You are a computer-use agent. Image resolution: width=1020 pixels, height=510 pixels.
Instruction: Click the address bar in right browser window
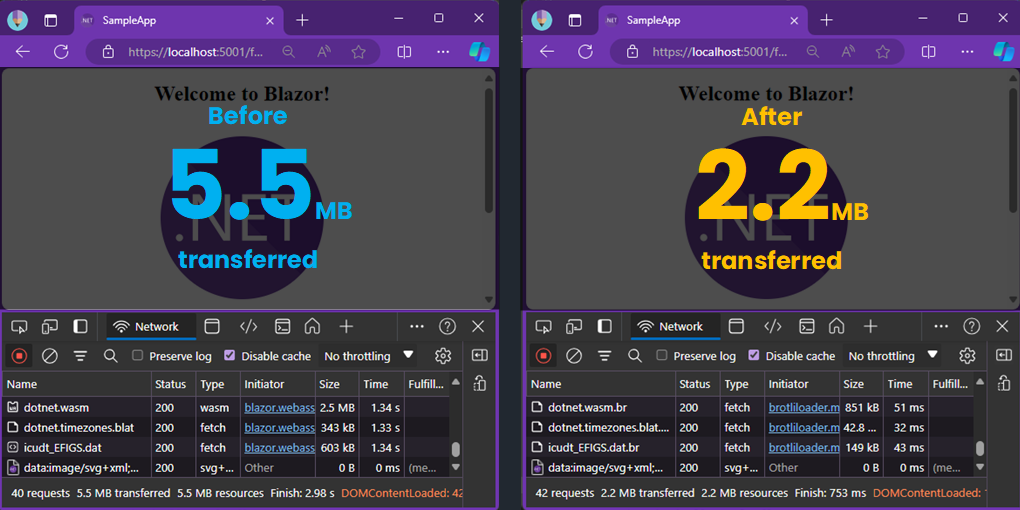pos(757,52)
